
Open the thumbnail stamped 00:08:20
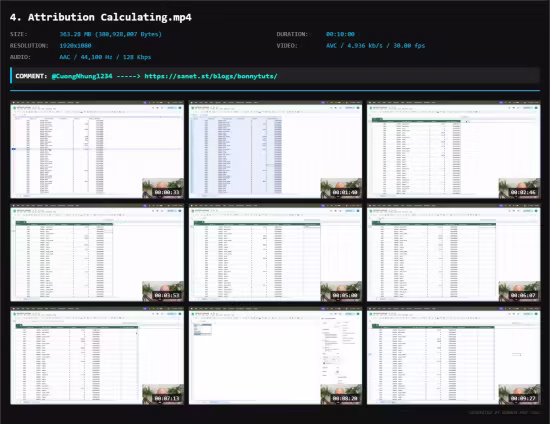275,356
